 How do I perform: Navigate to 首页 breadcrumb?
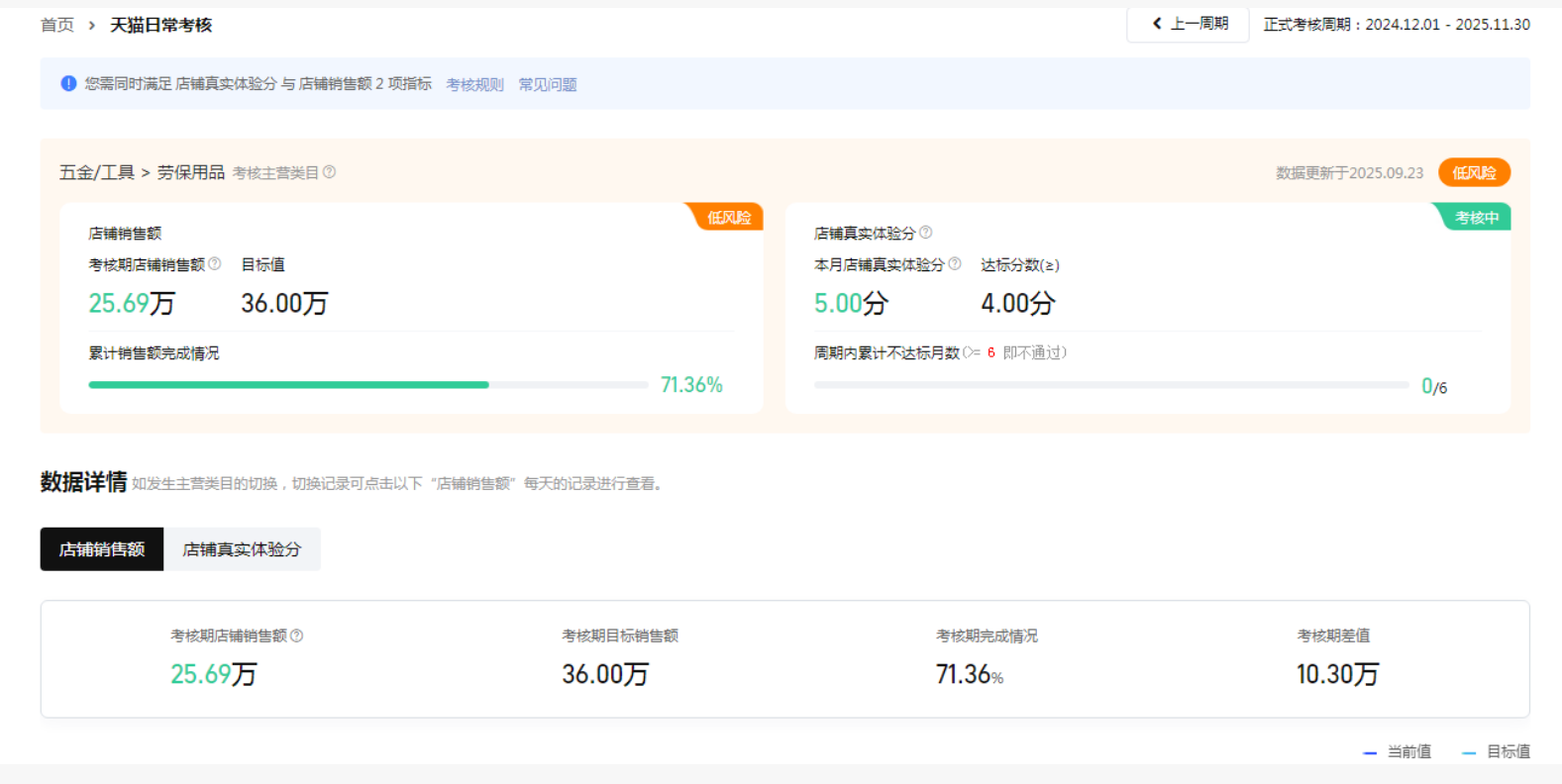click(x=57, y=25)
